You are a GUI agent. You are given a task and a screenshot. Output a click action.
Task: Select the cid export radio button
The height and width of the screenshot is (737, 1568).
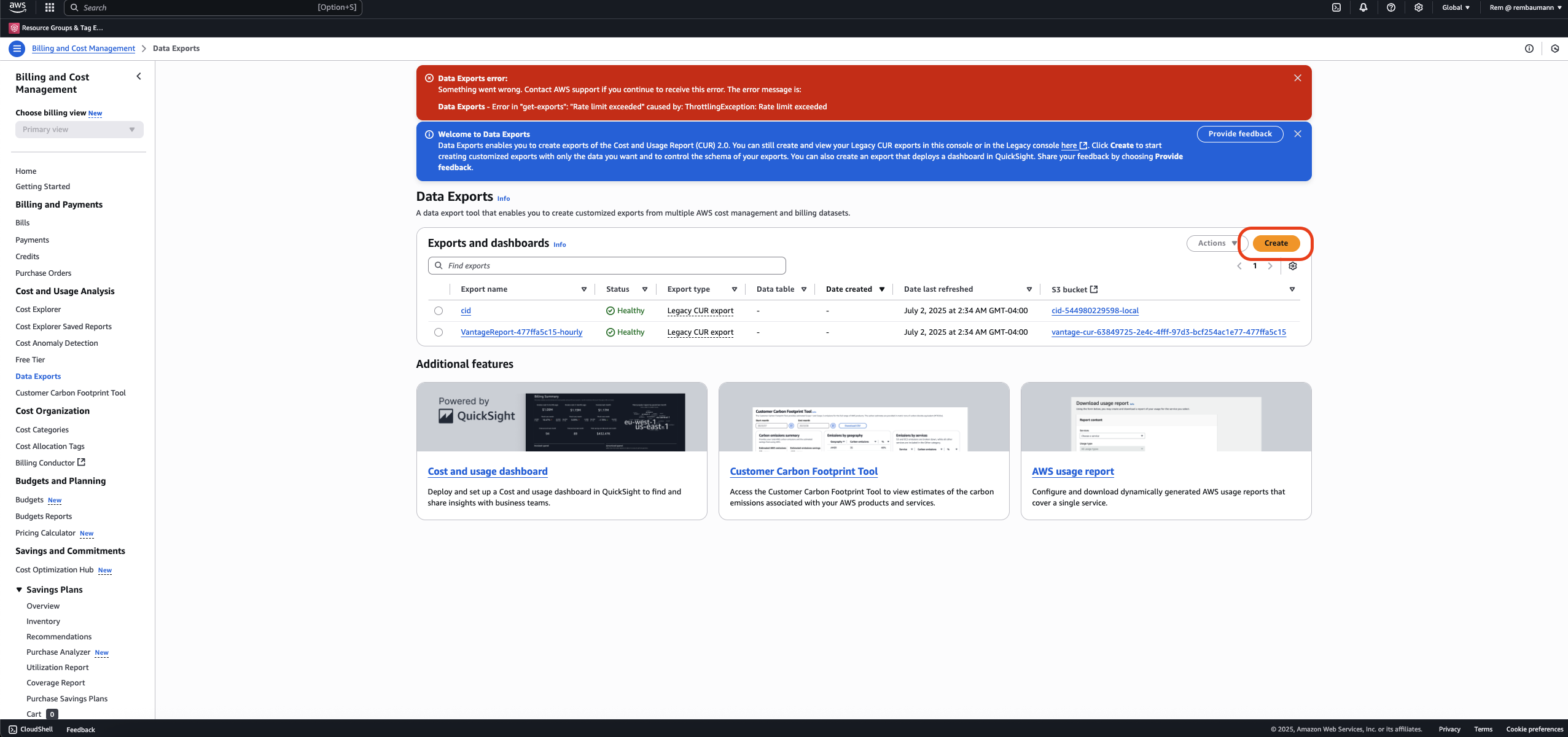click(439, 311)
